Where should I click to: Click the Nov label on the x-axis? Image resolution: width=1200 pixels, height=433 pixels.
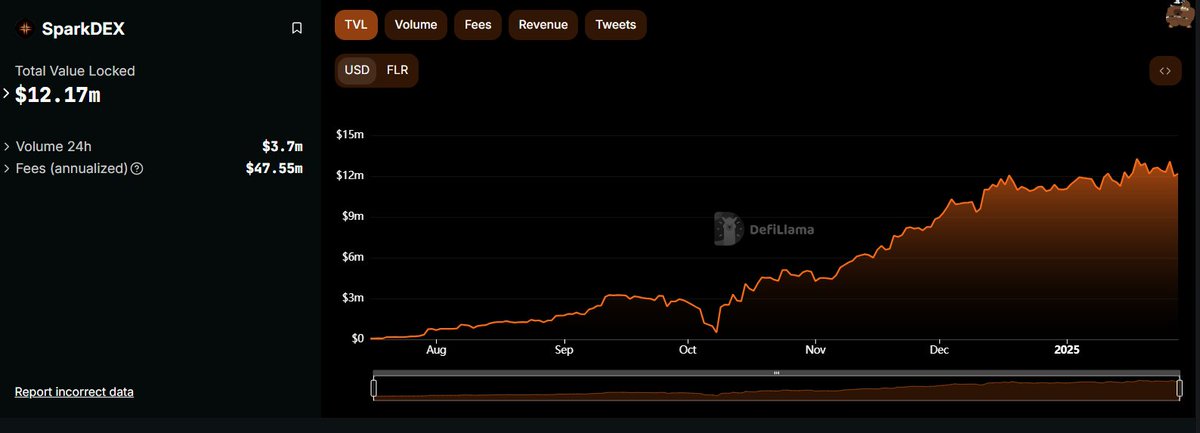click(815, 350)
